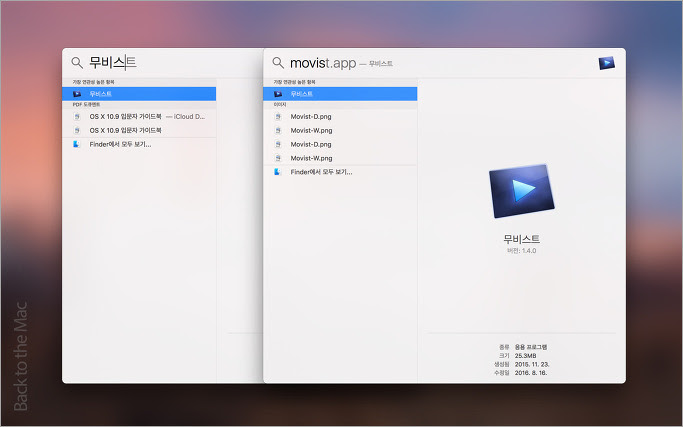The width and height of the screenshot is (683, 427).
Task: Click the 무비스트 app name under the preview icon
Action: click(521, 239)
